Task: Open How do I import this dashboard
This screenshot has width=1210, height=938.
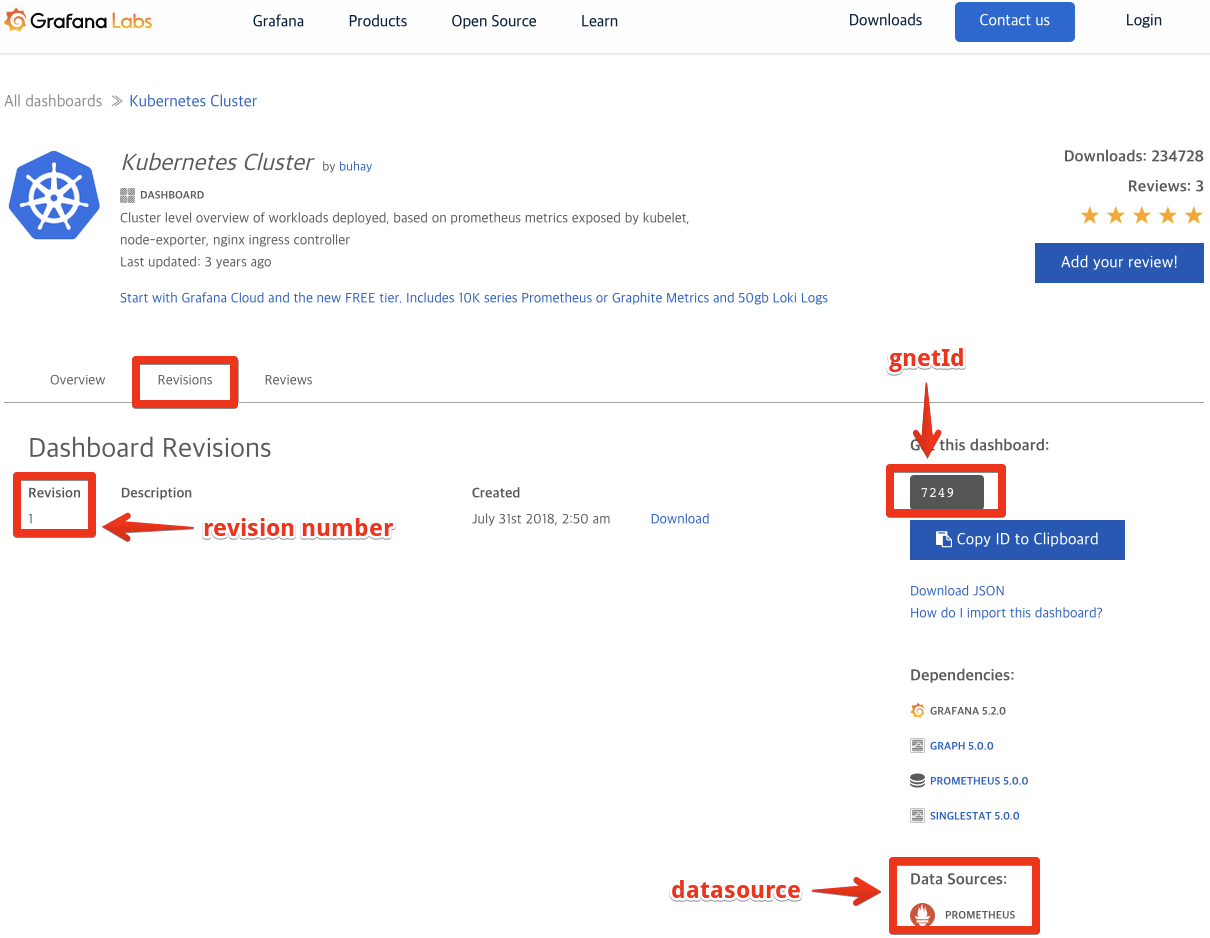Action: click(x=1006, y=613)
